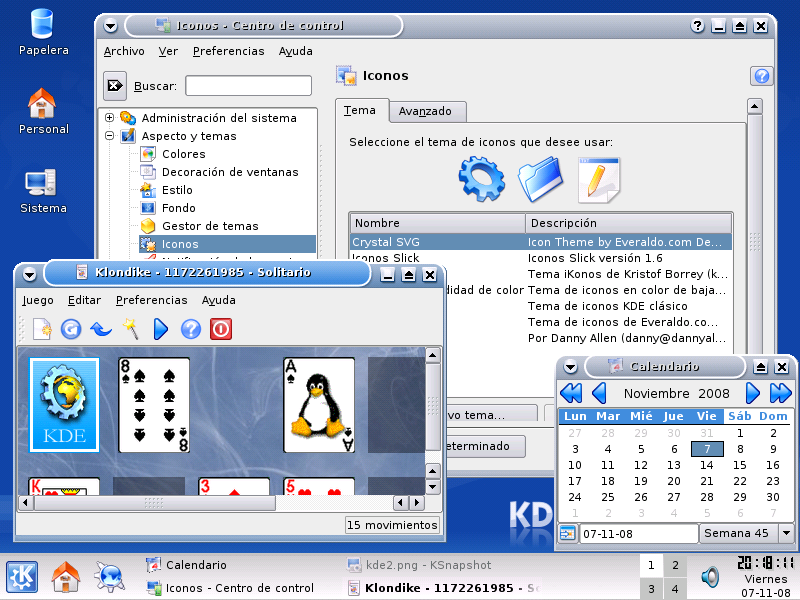Select day 14 in the calendar
The image size is (800, 600).
coord(707,465)
